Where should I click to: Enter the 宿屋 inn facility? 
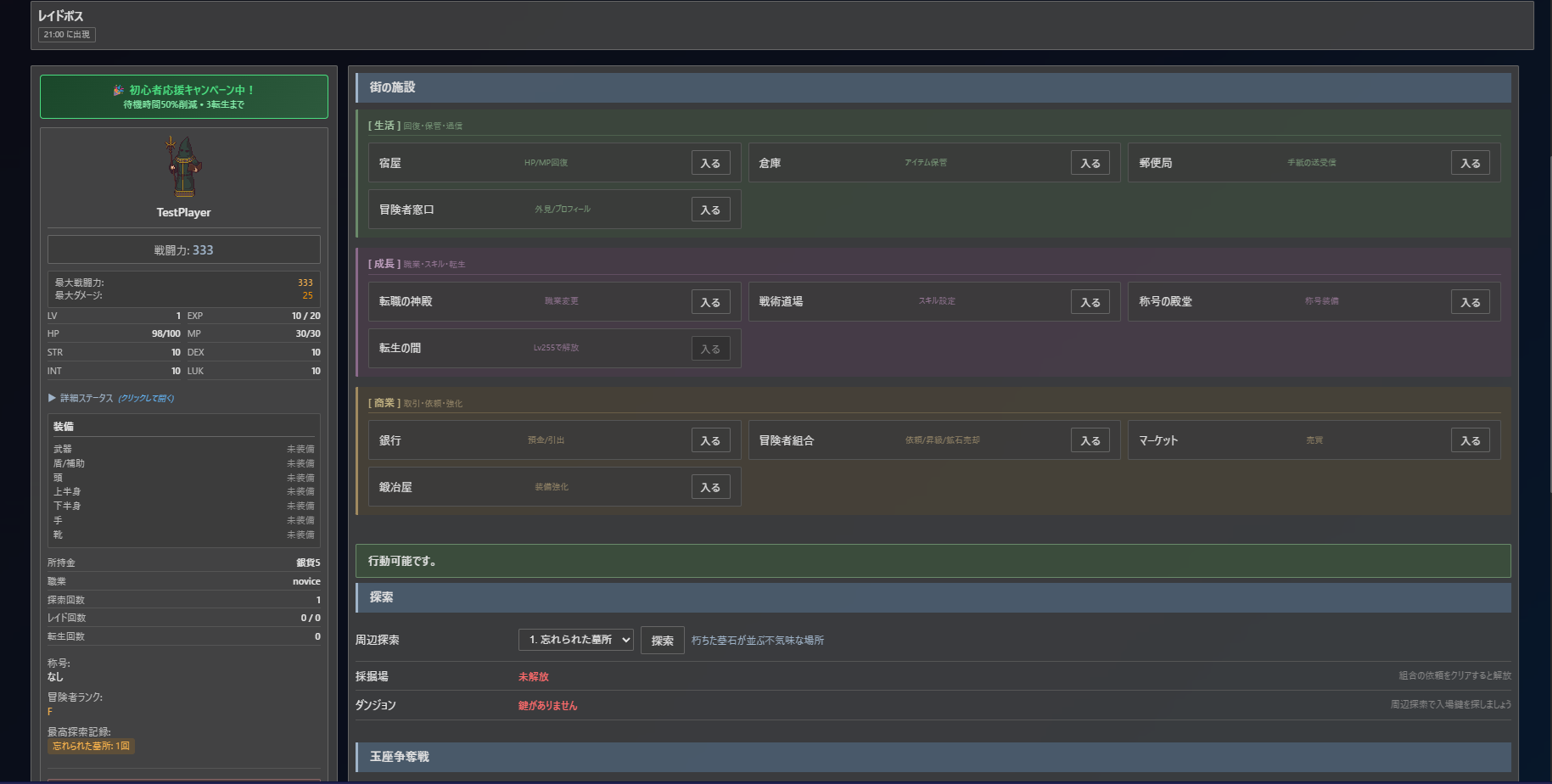pyautogui.click(x=710, y=163)
